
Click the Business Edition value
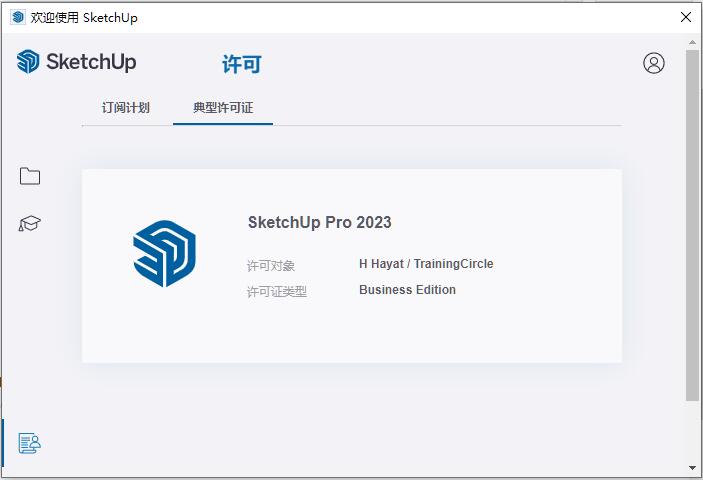tap(408, 290)
